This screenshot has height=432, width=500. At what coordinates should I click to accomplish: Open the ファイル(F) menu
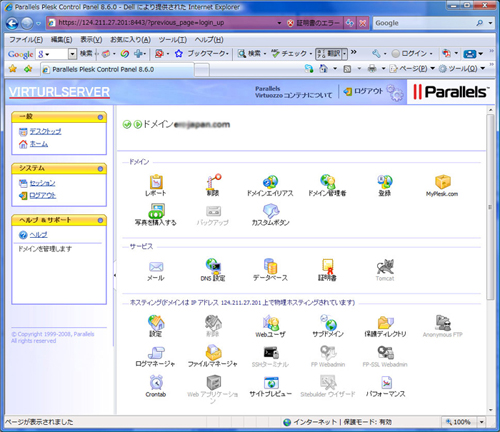click(x=26, y=40)
